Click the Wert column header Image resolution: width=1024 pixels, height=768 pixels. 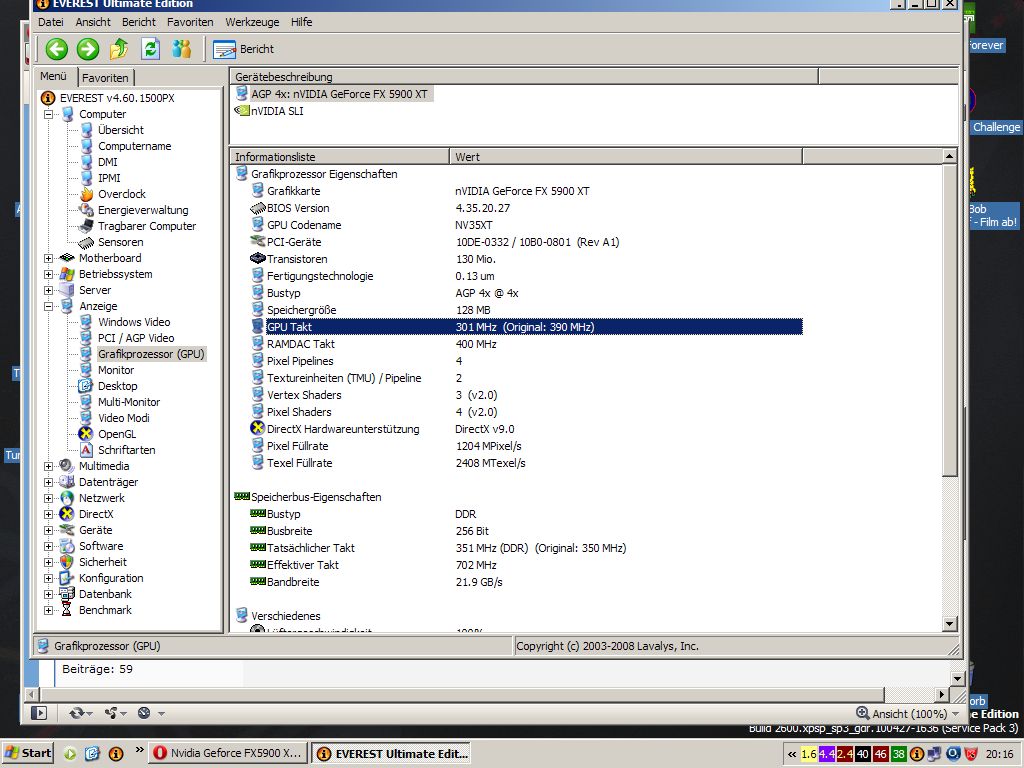point(626,157)
